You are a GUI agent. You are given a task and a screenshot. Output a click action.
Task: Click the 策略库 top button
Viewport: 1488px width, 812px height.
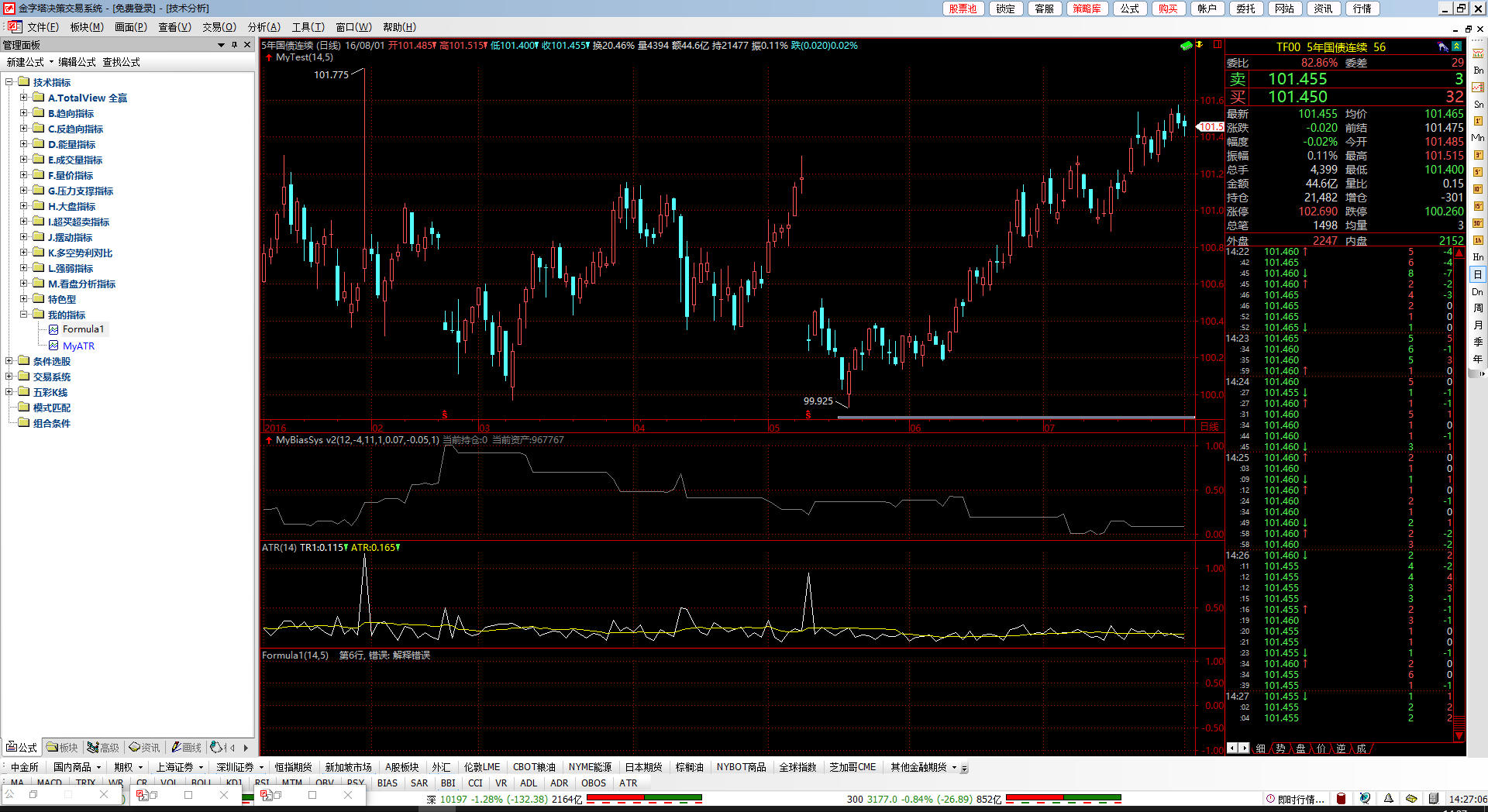[1087, 9]
